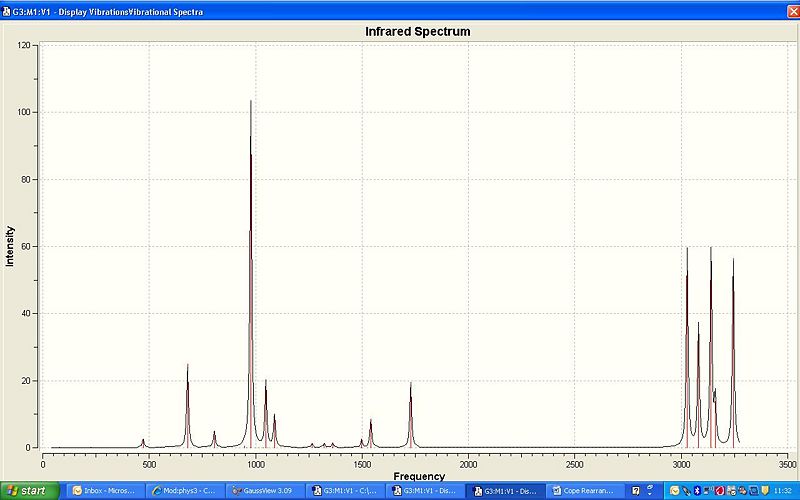Open the language bar options arrow
Image resolution: width=800 pixels, height=500 pixels.
(x=649, y=494)
